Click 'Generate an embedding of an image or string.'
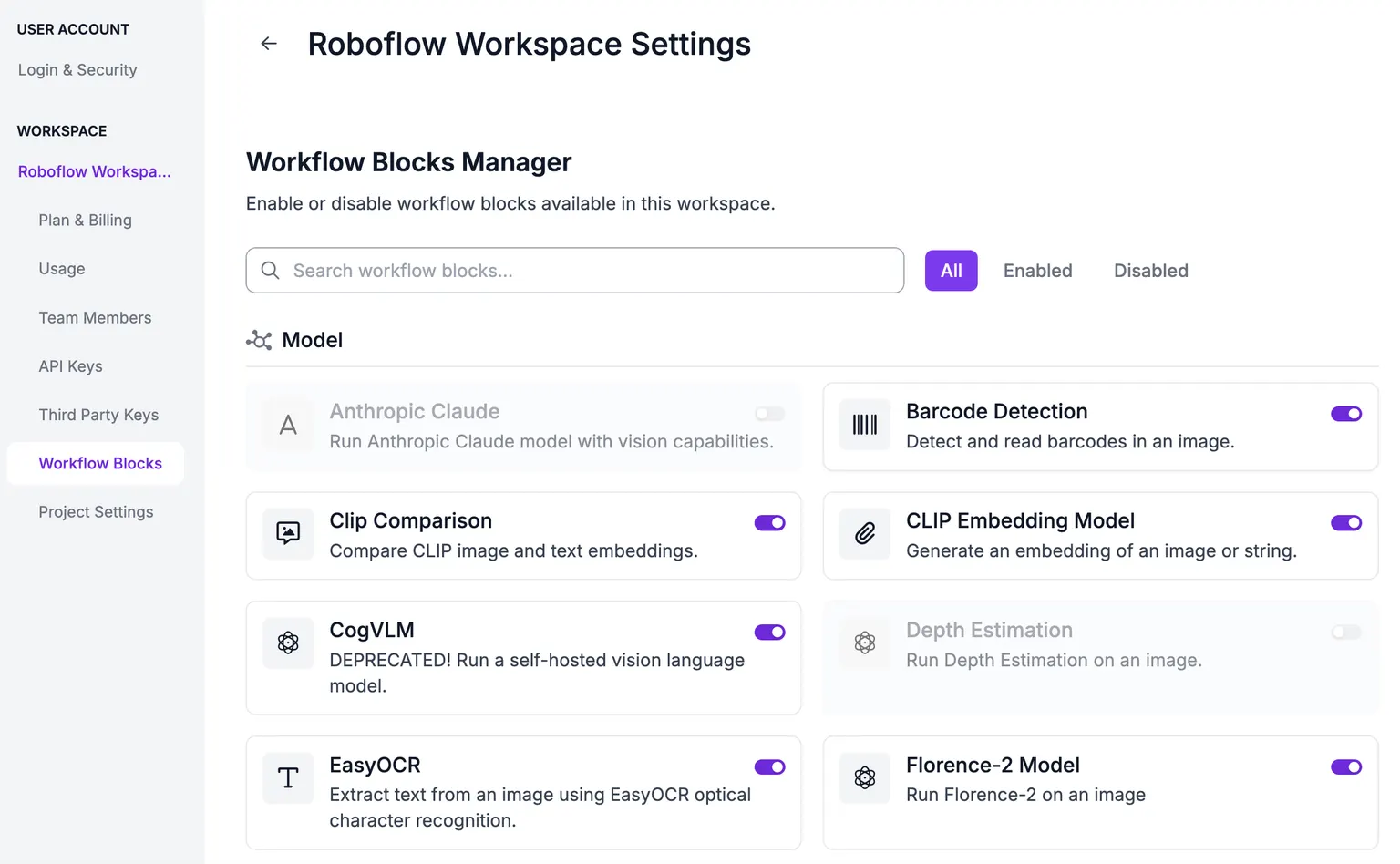Viewport: 1400px width, 864px height. (x=1101, y=551)
